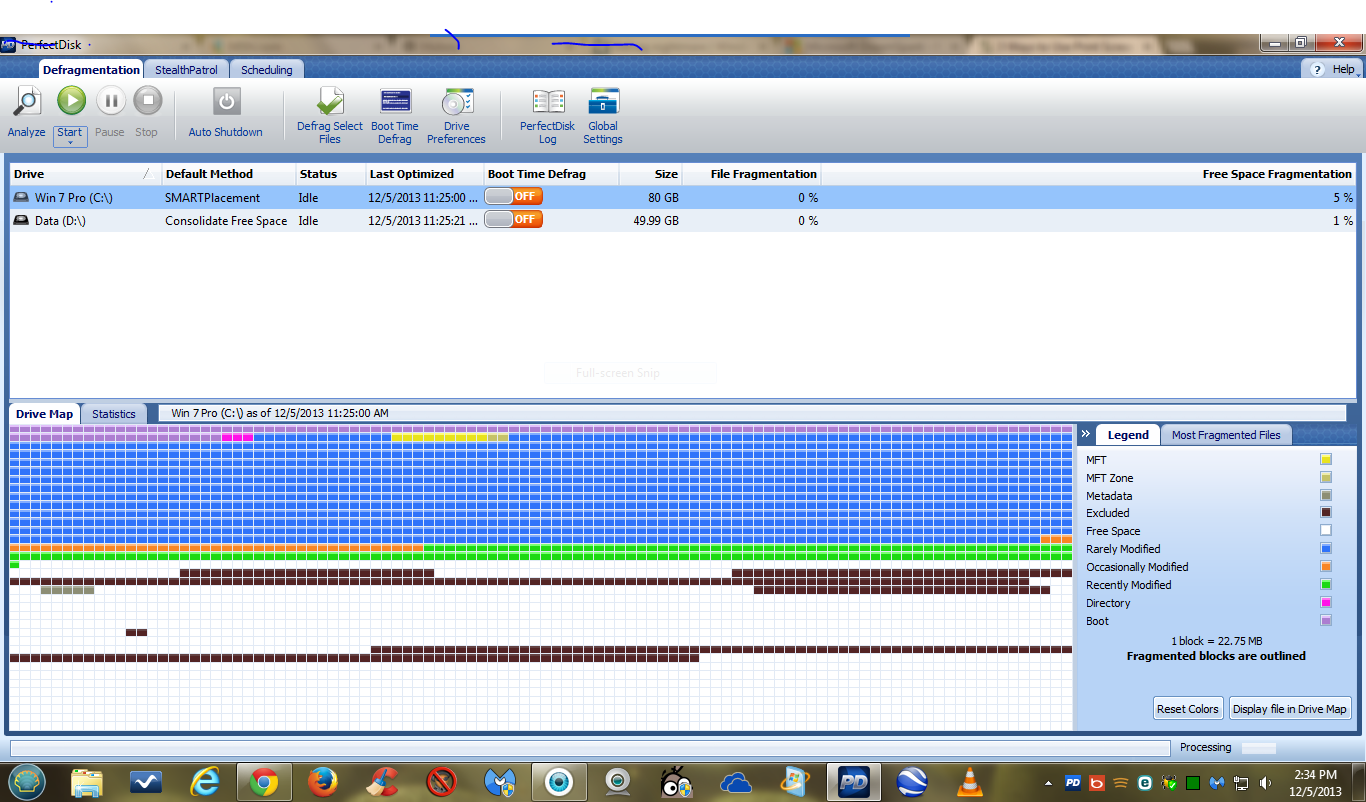Click the Recently Modified green swatch

click(1326, 585)
